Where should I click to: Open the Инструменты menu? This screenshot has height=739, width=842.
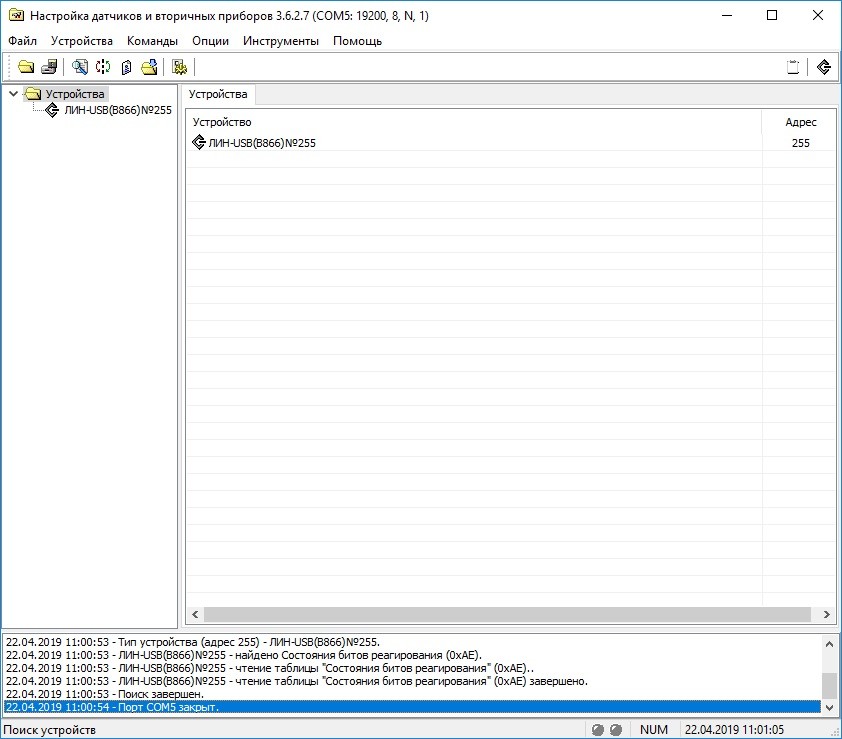click(x=281, y=41)
